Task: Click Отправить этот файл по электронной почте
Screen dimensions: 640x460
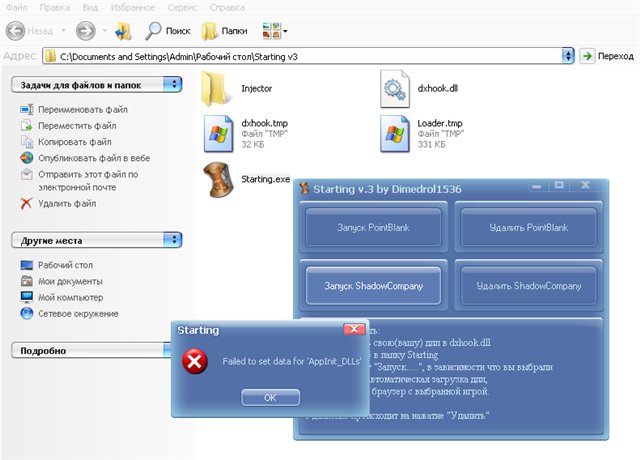Action: [x=88, y=181]
